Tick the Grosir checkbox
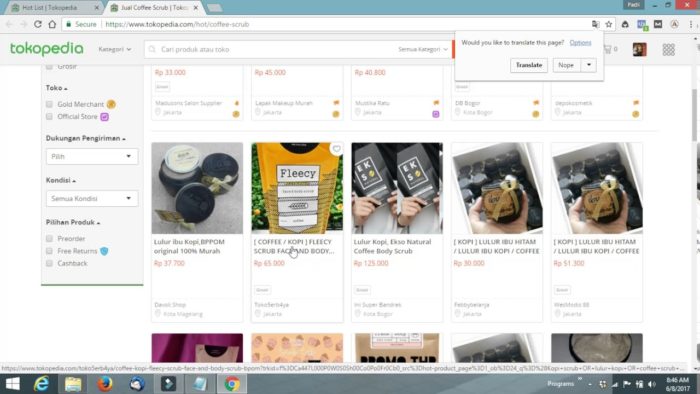The height and width of the screenshot is (394, 700). click(x=49, y=67)
